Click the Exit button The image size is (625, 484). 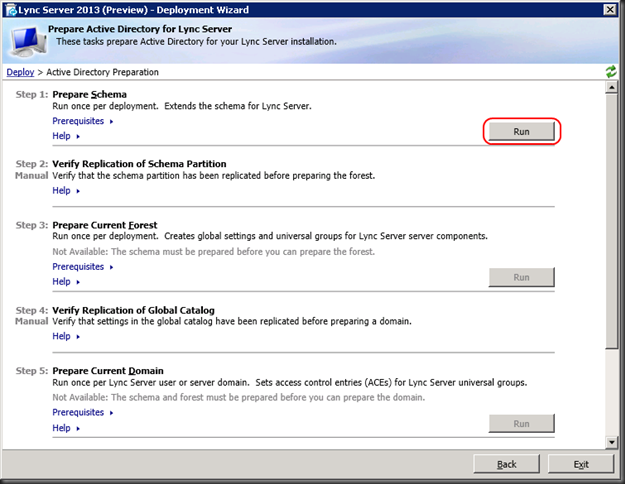coord(581,464)
